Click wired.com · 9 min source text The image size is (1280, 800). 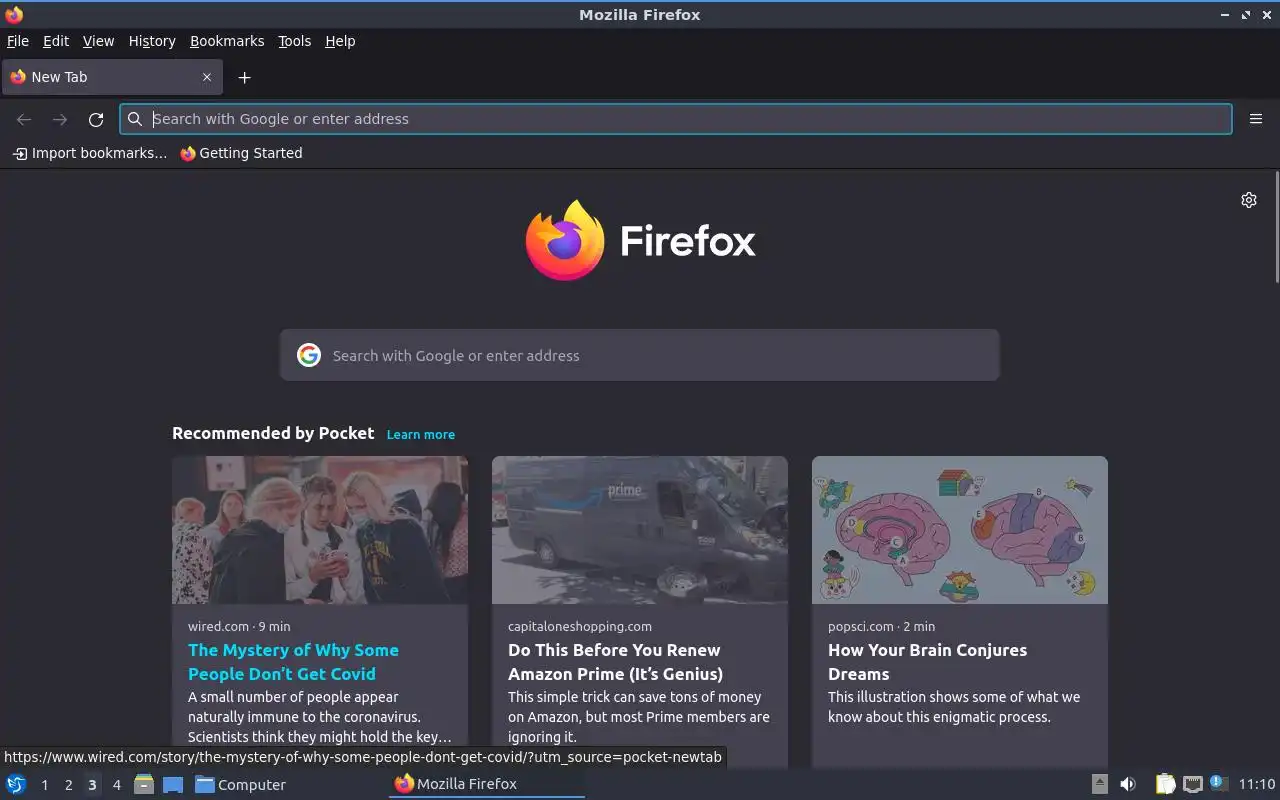[239, 626]
